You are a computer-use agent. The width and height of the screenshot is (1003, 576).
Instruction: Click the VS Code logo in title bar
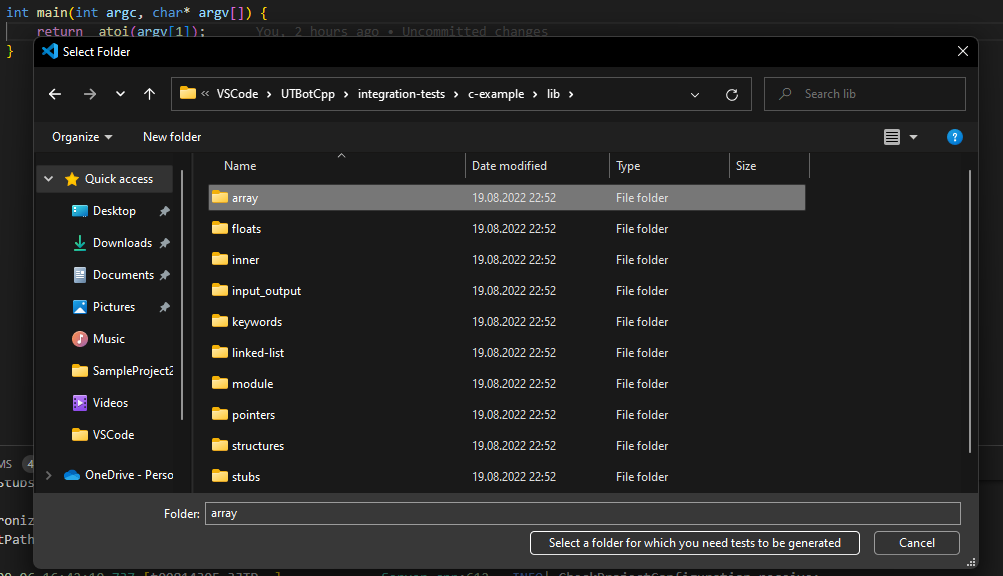coord(50,51)
